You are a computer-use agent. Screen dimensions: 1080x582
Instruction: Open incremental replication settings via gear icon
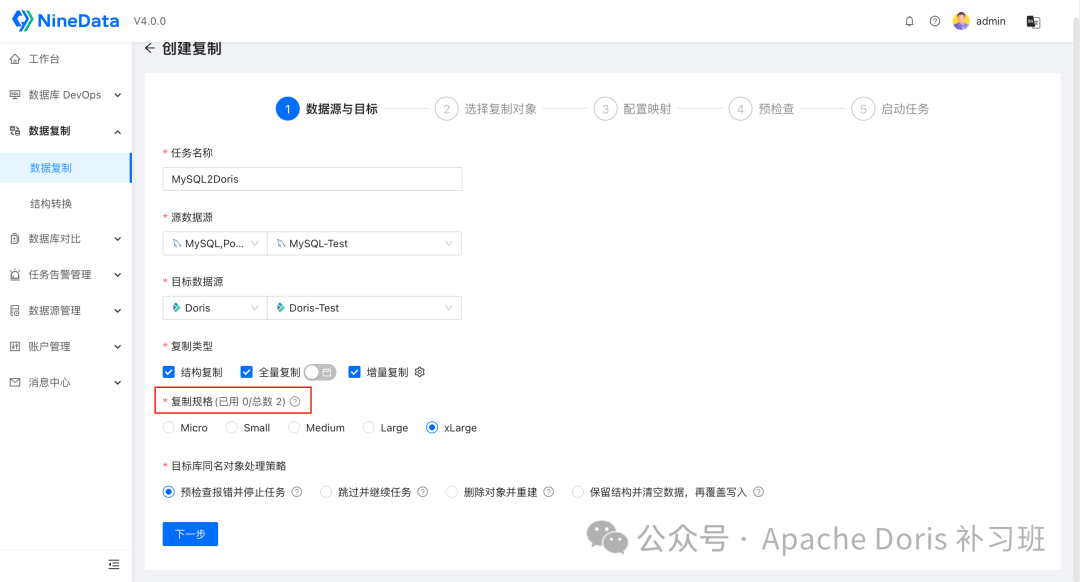click(x=419, y=371)
